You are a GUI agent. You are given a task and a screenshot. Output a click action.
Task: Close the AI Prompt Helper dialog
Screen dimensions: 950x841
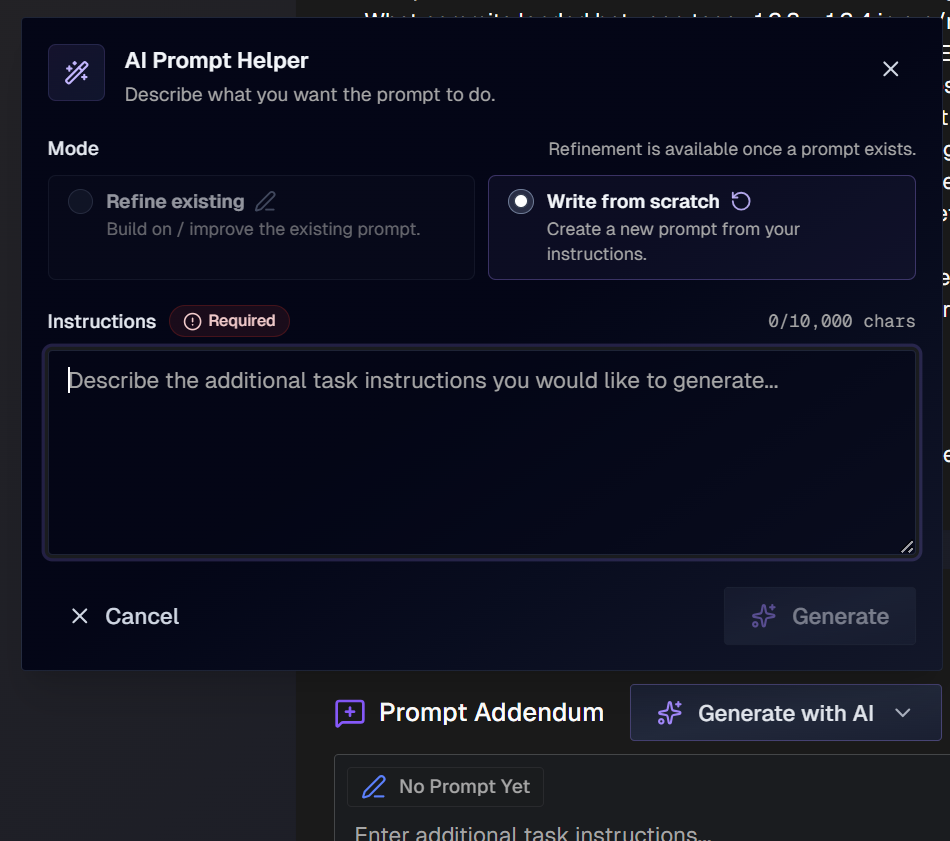point(890,69)
